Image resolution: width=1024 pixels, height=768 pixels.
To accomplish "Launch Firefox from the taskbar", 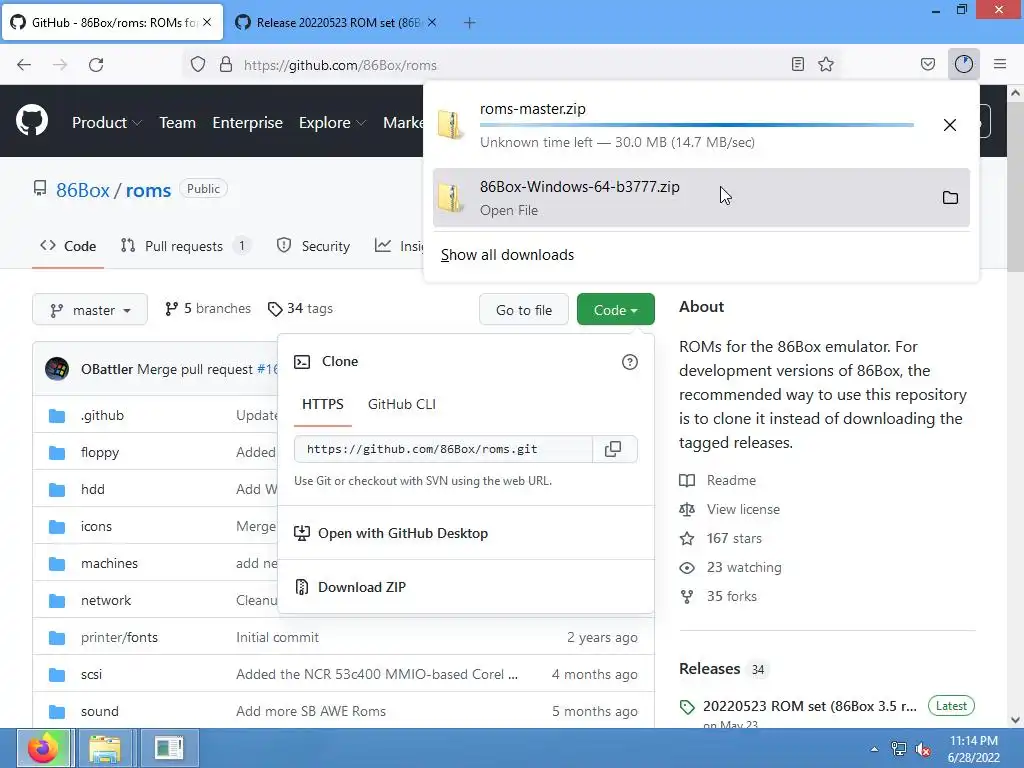I will (x=43, y=748).
